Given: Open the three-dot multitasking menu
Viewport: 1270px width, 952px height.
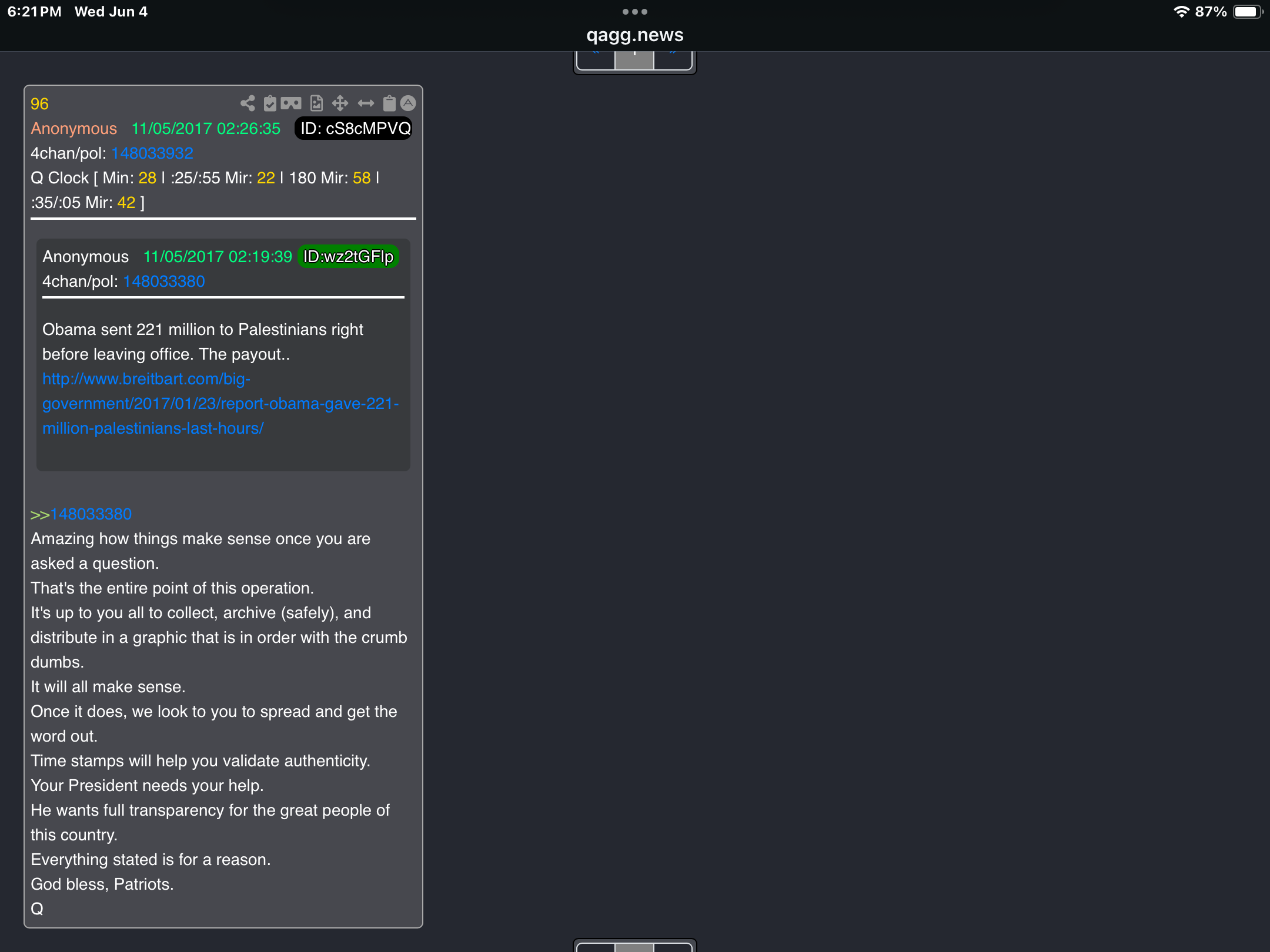Looking at the screenshot, I should [x=635, y=12].
